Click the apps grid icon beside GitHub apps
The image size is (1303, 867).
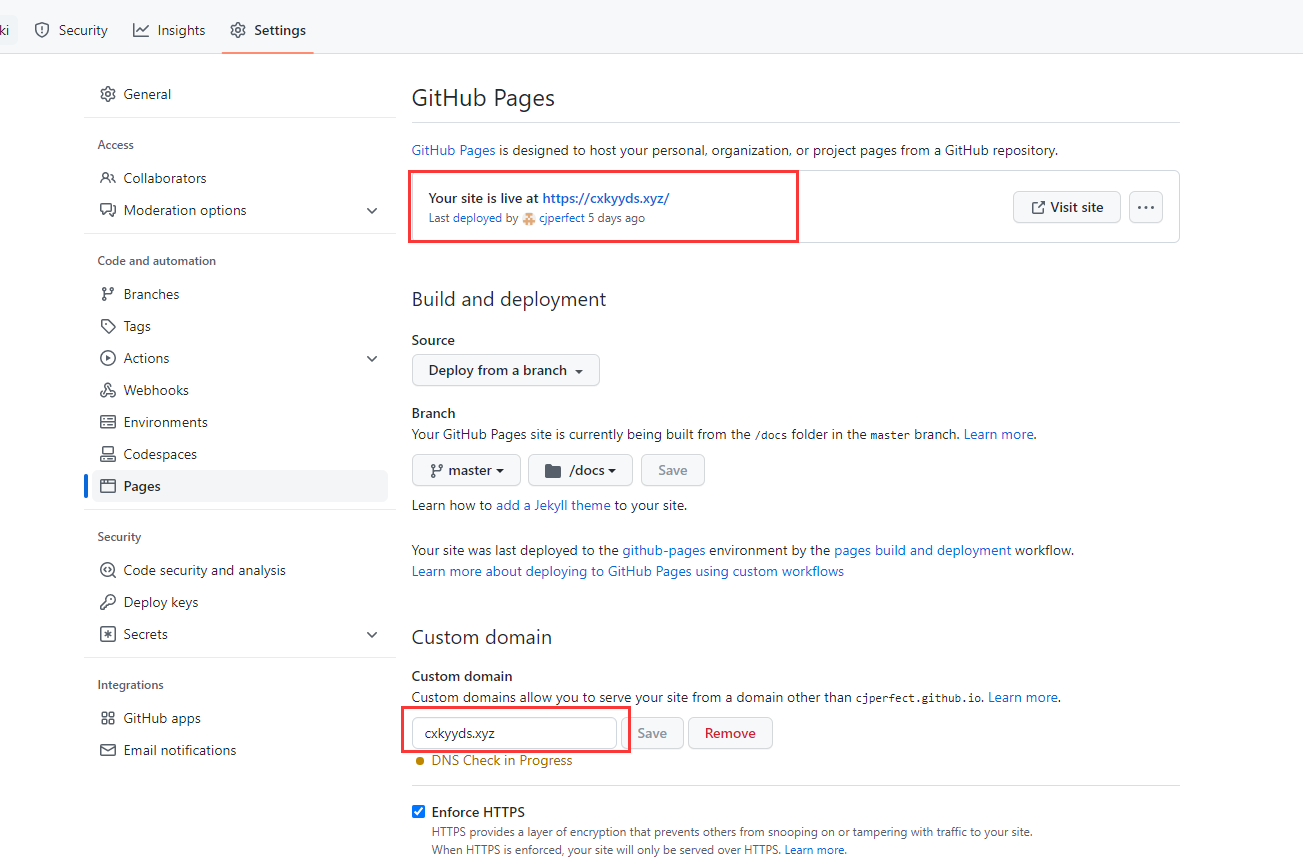tap(108, 718)
